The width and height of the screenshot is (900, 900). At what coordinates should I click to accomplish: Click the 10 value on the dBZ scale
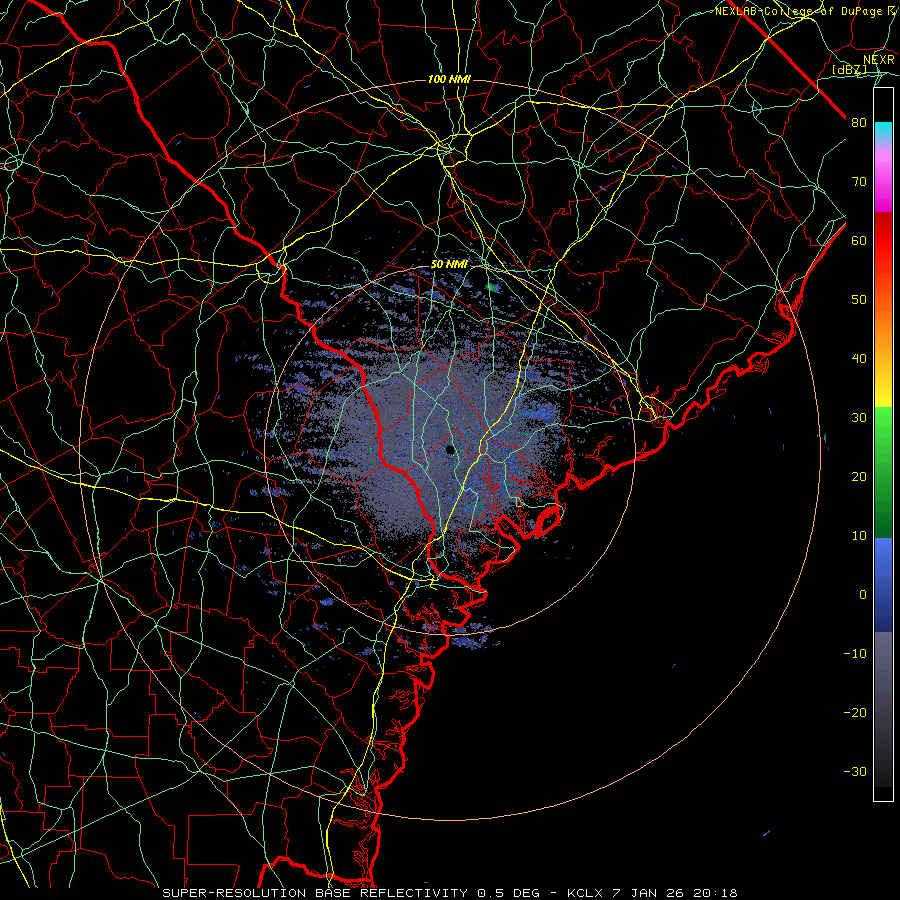click(859, 536)
